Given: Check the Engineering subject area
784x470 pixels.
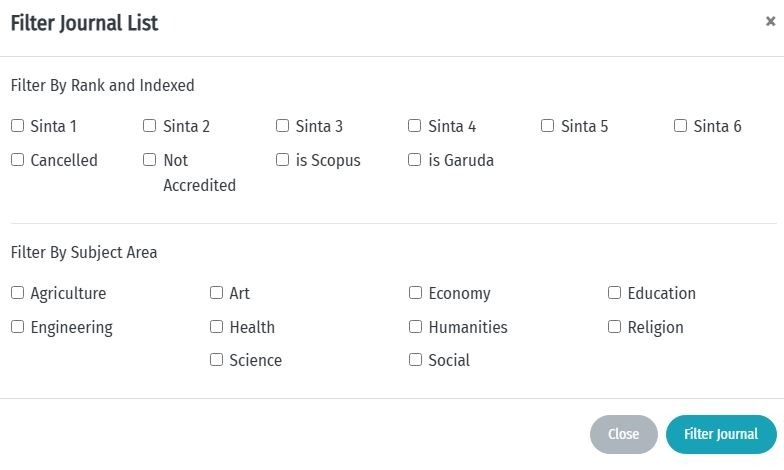Looking at the screenshot, I should [17, 327].
